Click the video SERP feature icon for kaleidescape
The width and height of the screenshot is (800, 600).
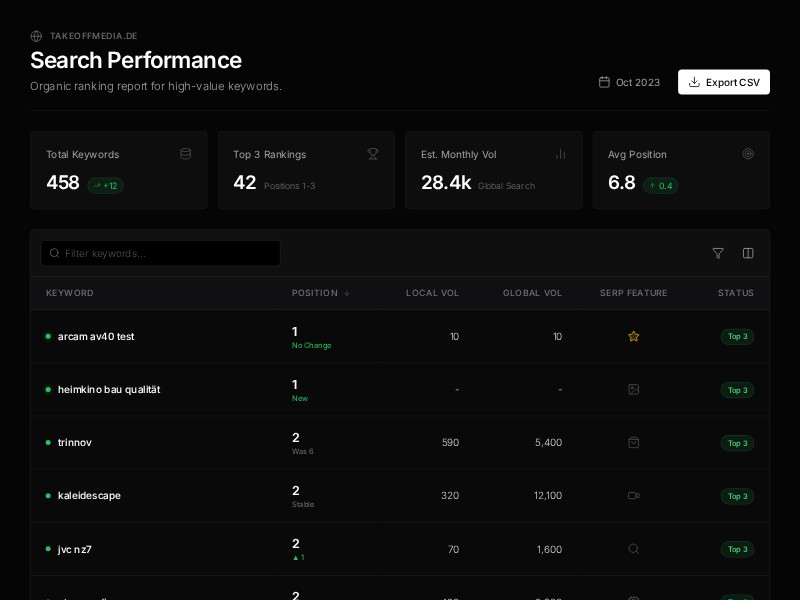[634, 496]
